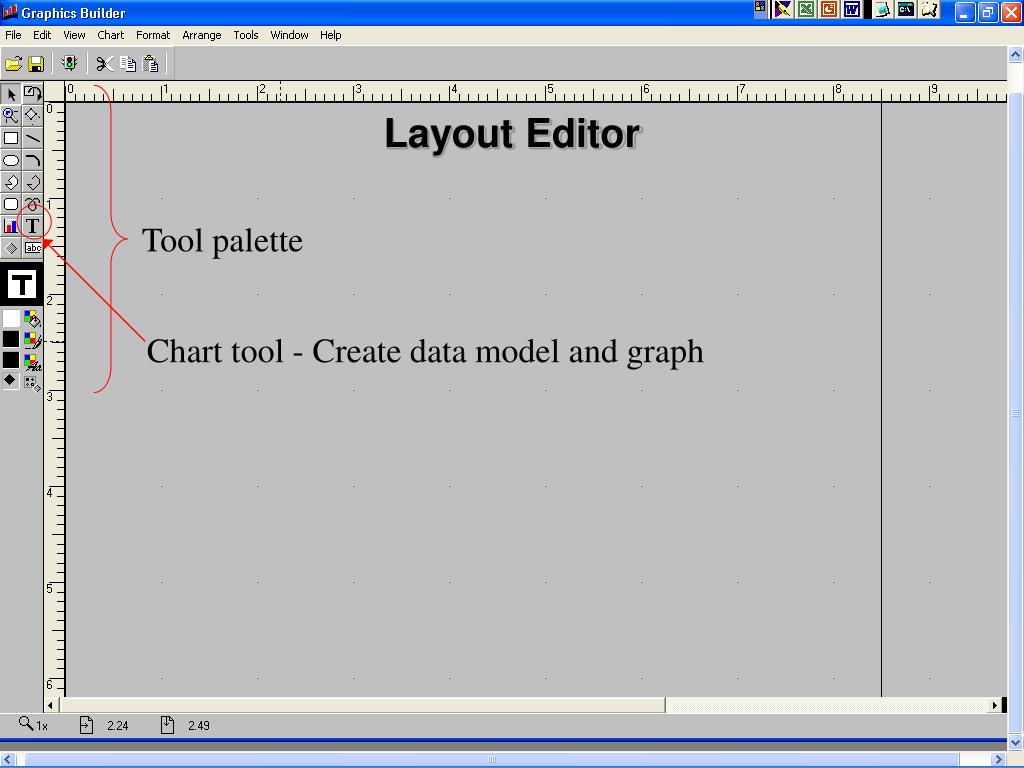Screen dimensions: 1024x768
Task: Open the Tools menu
Action: tap(246, 35)
